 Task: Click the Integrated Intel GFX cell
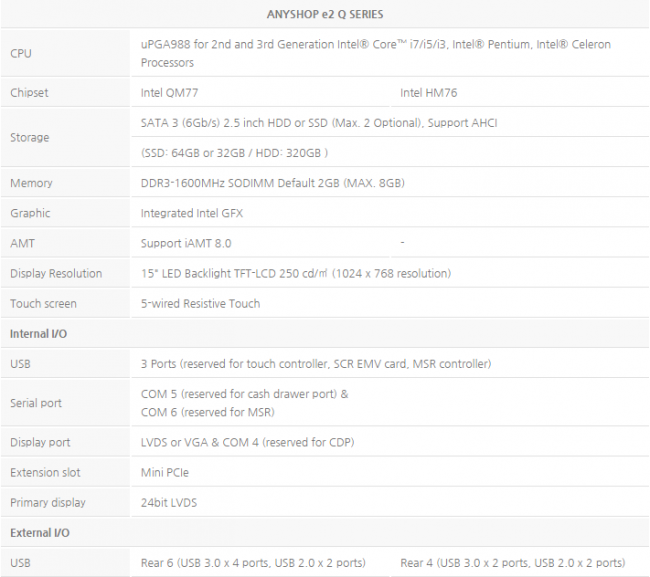pyautogui.click(x=192, y=213)
